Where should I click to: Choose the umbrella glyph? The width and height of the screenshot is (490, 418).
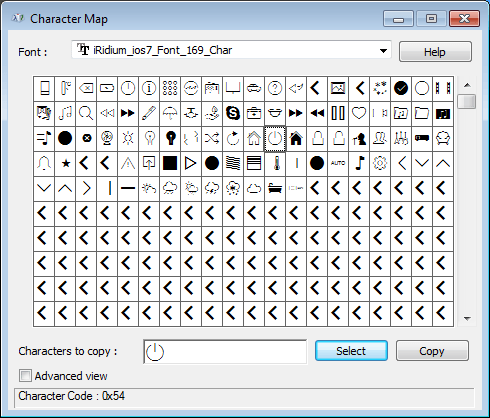click(x=170, y=113)
